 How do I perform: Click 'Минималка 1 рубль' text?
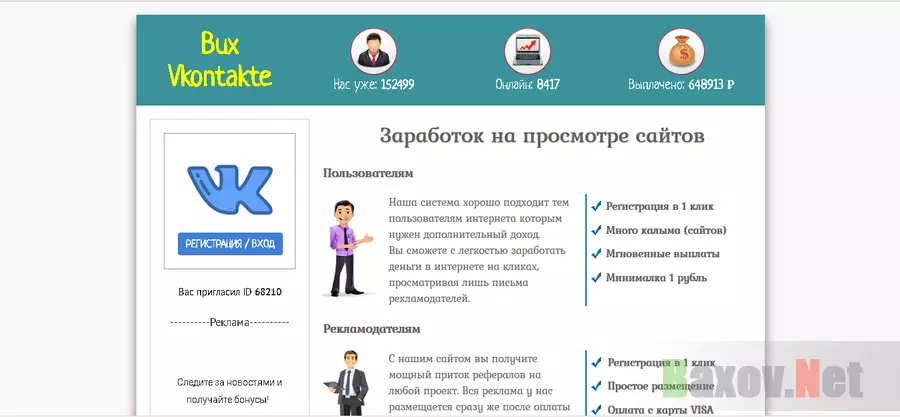pos(657,278)
